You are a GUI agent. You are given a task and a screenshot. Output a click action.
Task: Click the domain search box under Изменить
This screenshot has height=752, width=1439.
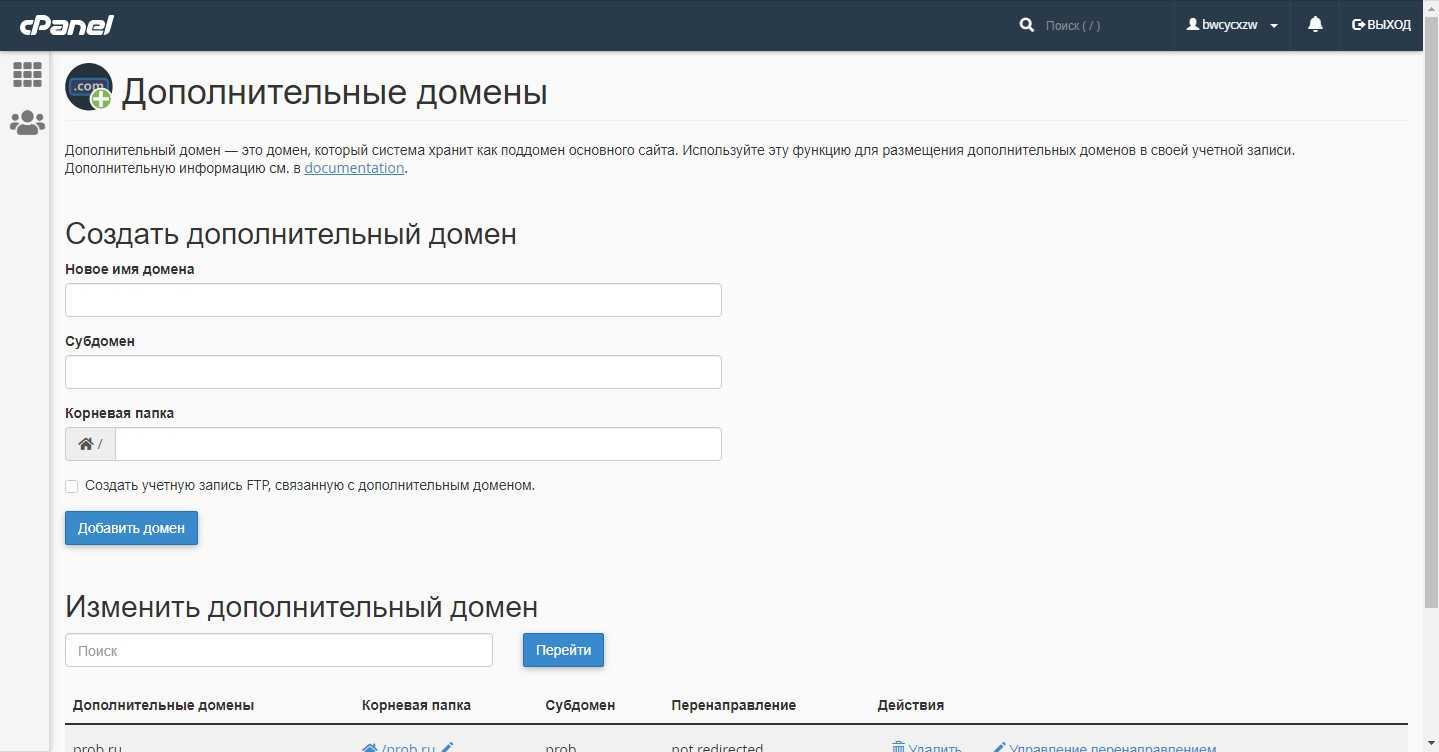pyautogui.click(x=279, y=650)
